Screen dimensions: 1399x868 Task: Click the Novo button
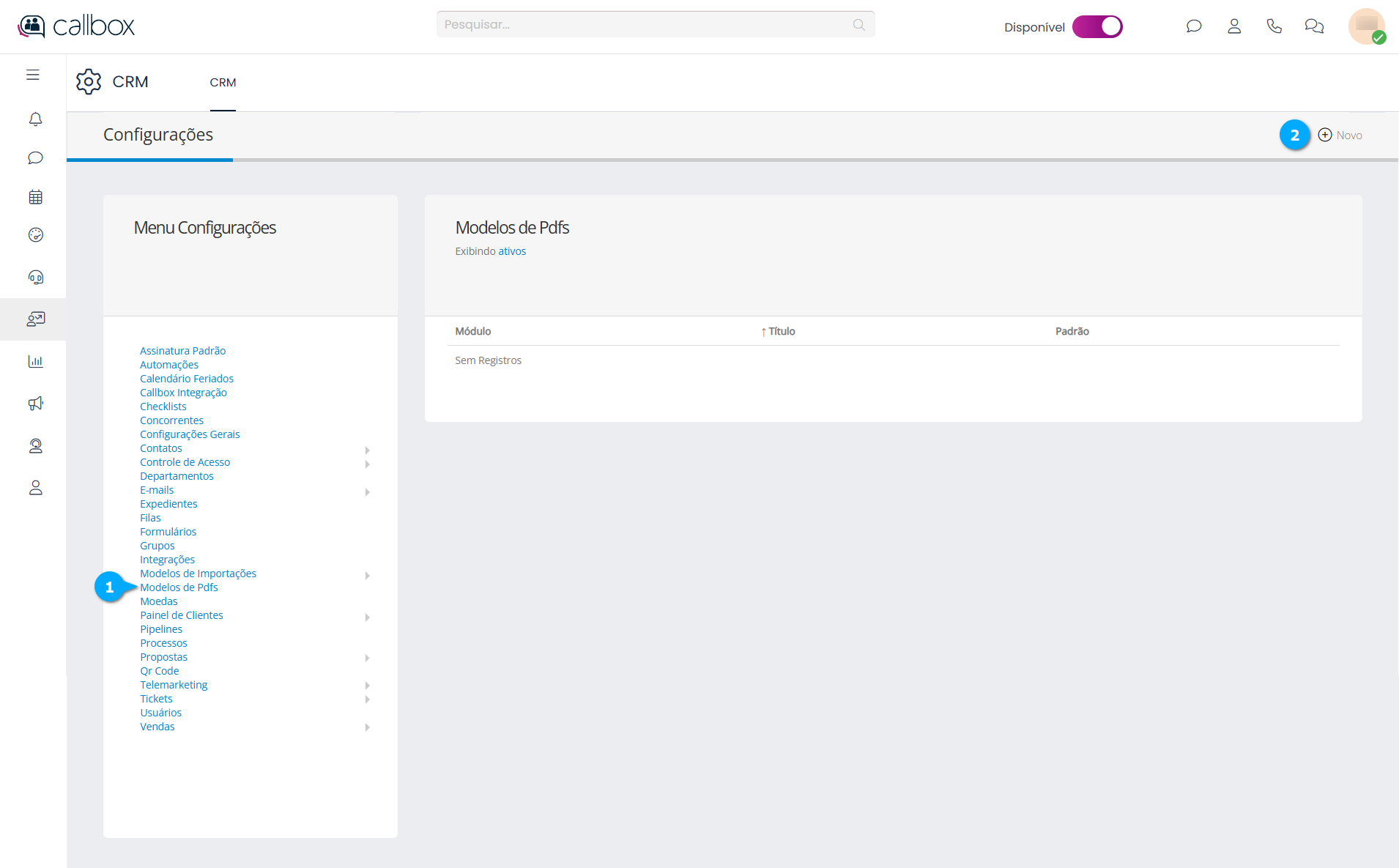1340,136
